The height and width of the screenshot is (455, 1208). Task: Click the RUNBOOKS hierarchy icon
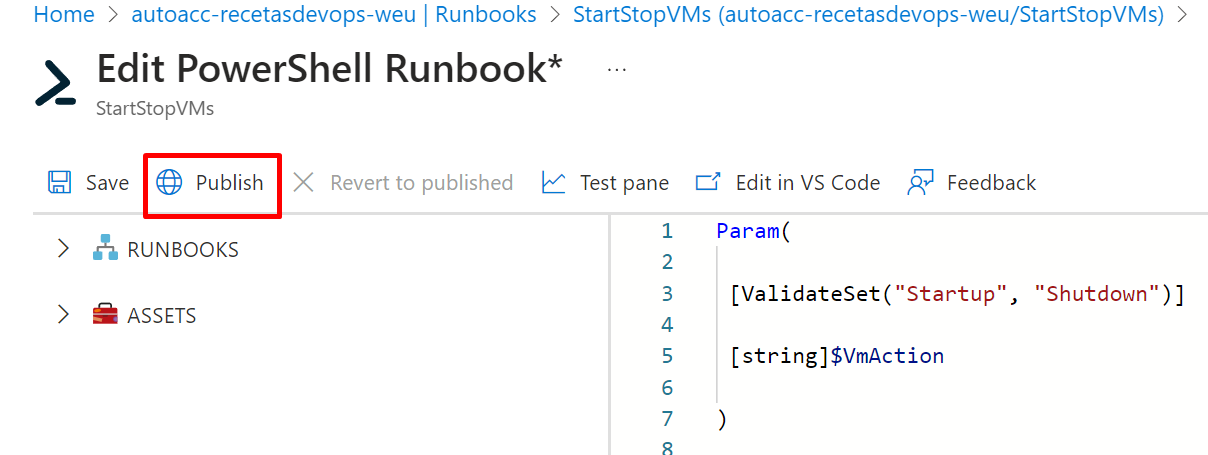coord(105,249)
